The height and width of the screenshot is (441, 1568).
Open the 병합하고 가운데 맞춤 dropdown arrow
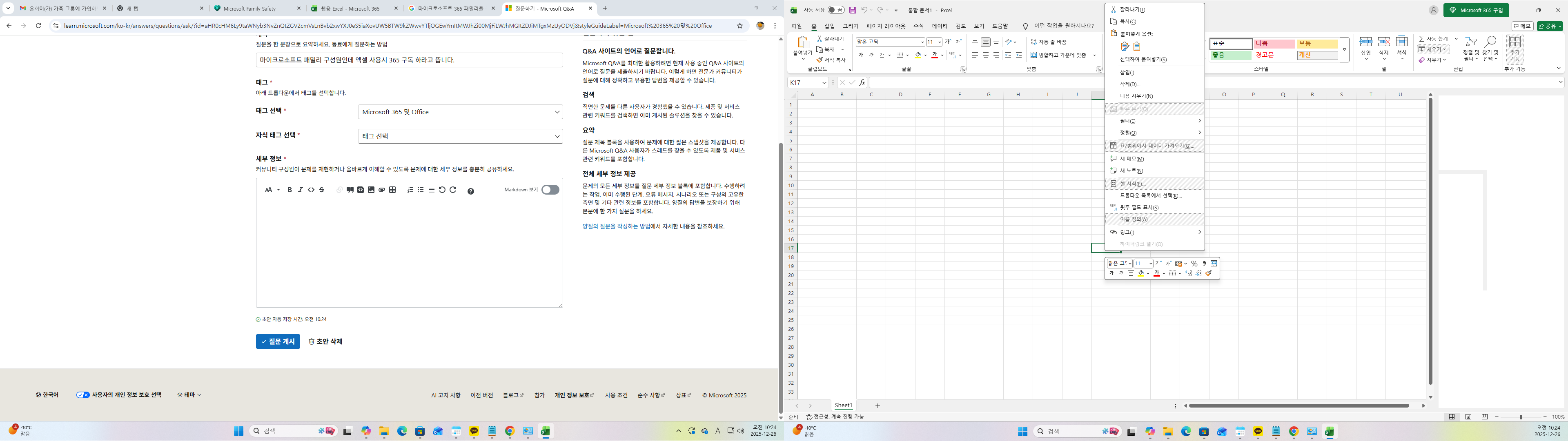(x=1094, y=55)
